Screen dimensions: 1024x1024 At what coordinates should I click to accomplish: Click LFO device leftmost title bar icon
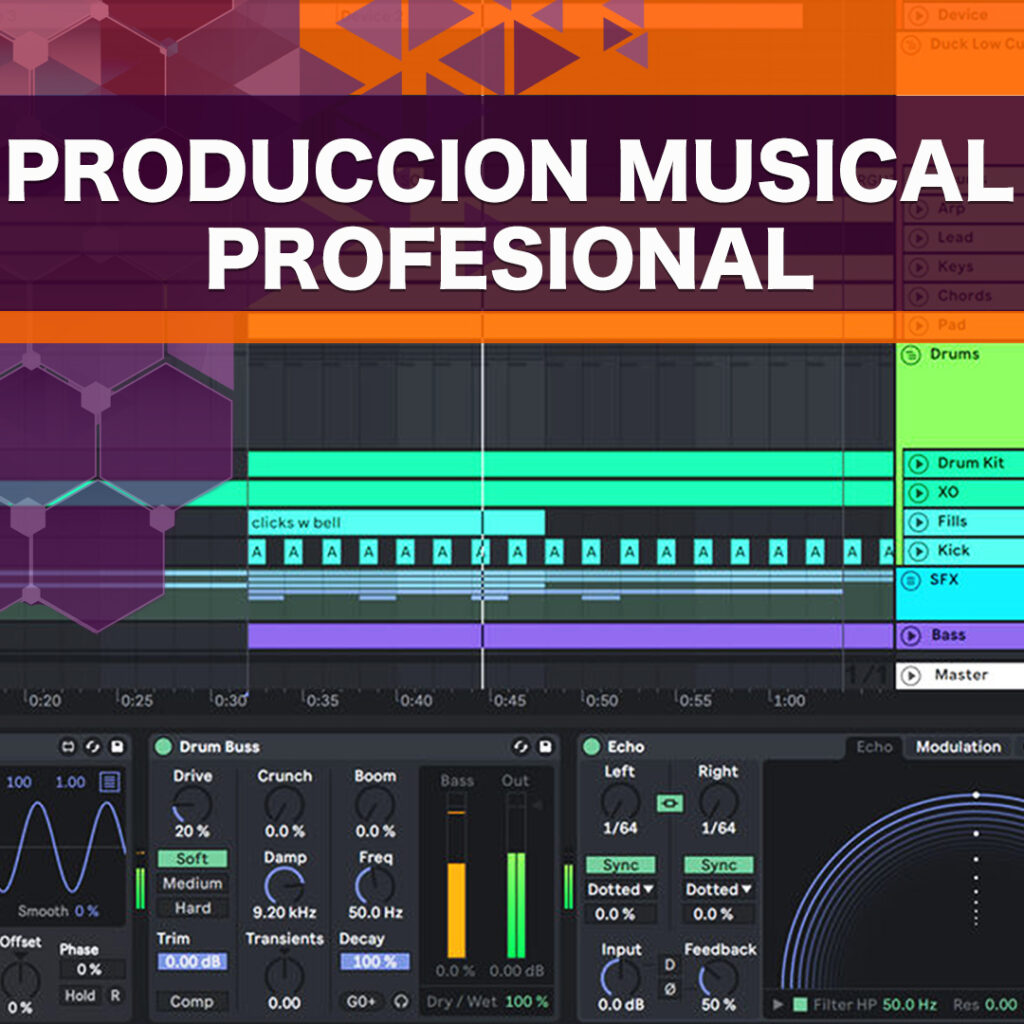pos(68,746)
